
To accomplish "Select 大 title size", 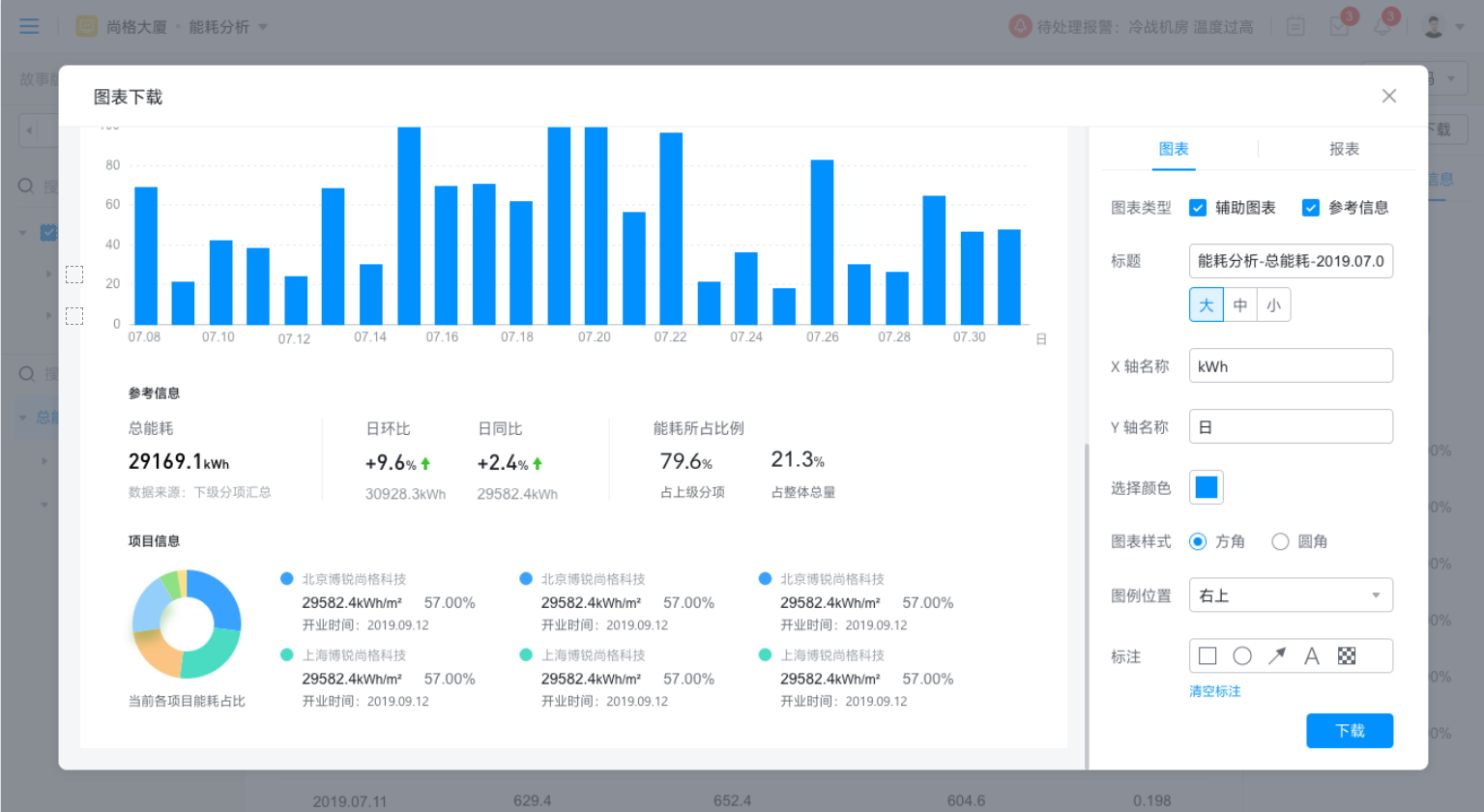I will click(x=1207, y=305).
